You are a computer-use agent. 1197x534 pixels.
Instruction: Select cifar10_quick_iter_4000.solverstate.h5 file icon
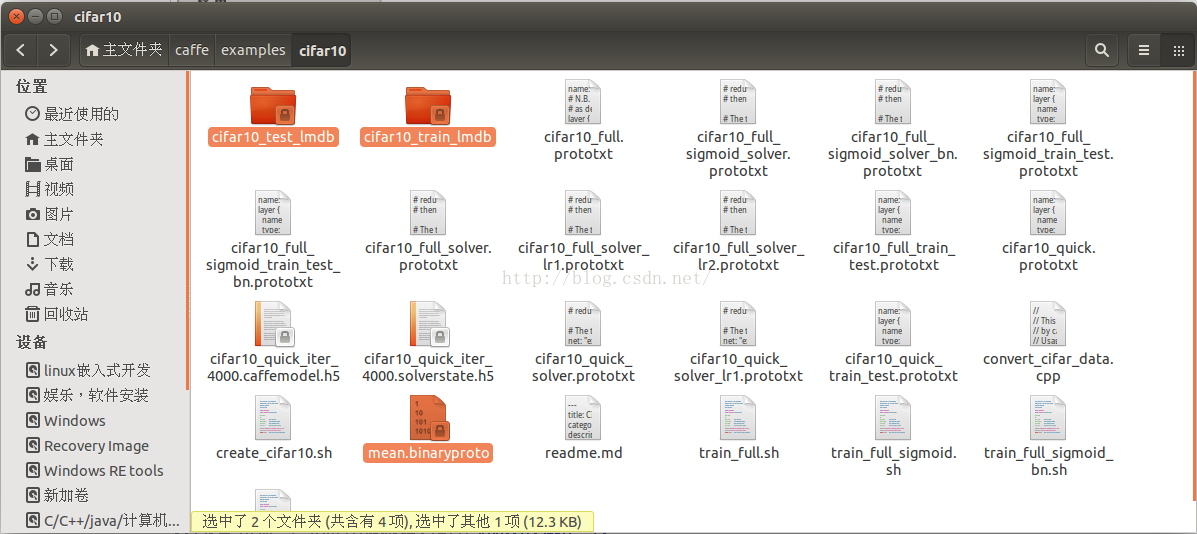pyautogui.click(x=429, y=323)
